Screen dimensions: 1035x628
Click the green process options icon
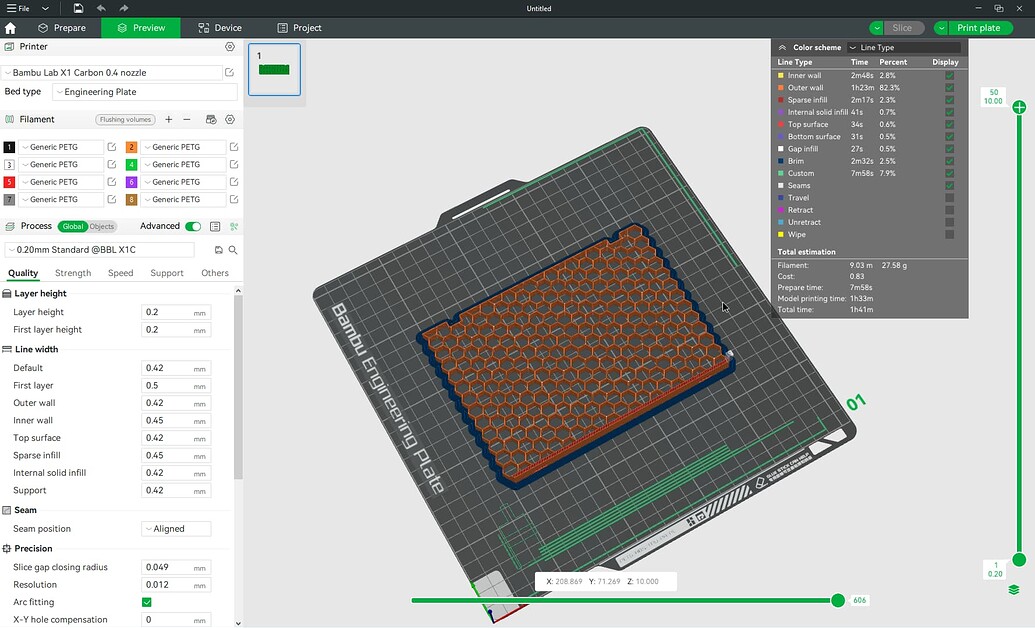(234, 227)
